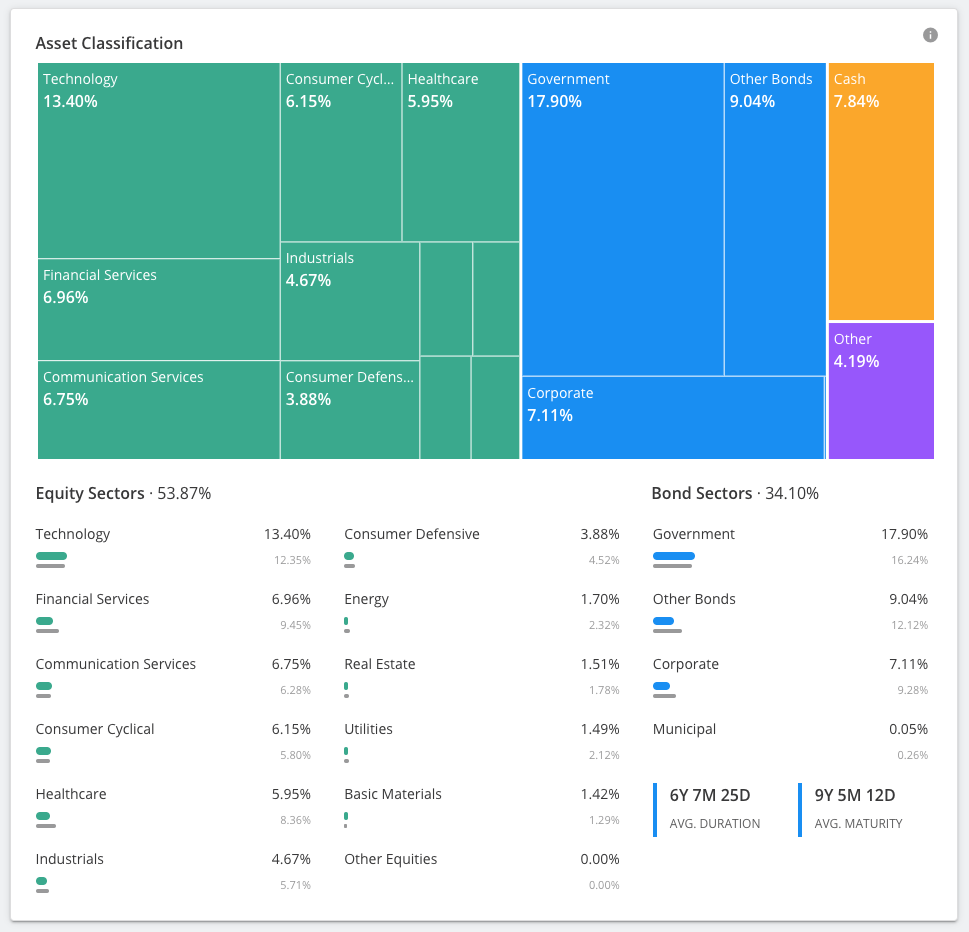Select the Financial Services 6.96% treemap tile
969x932 pixels.
[x=159, y=310]
